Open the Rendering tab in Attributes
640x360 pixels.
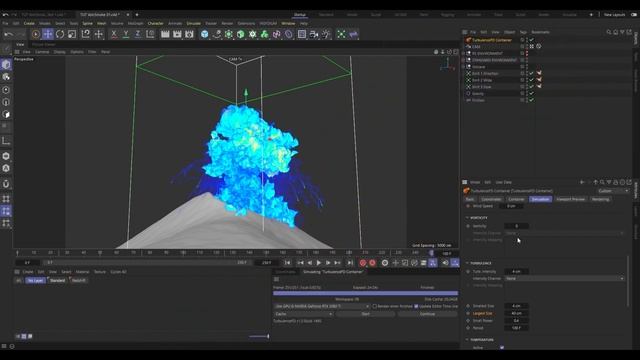(600, 199)
